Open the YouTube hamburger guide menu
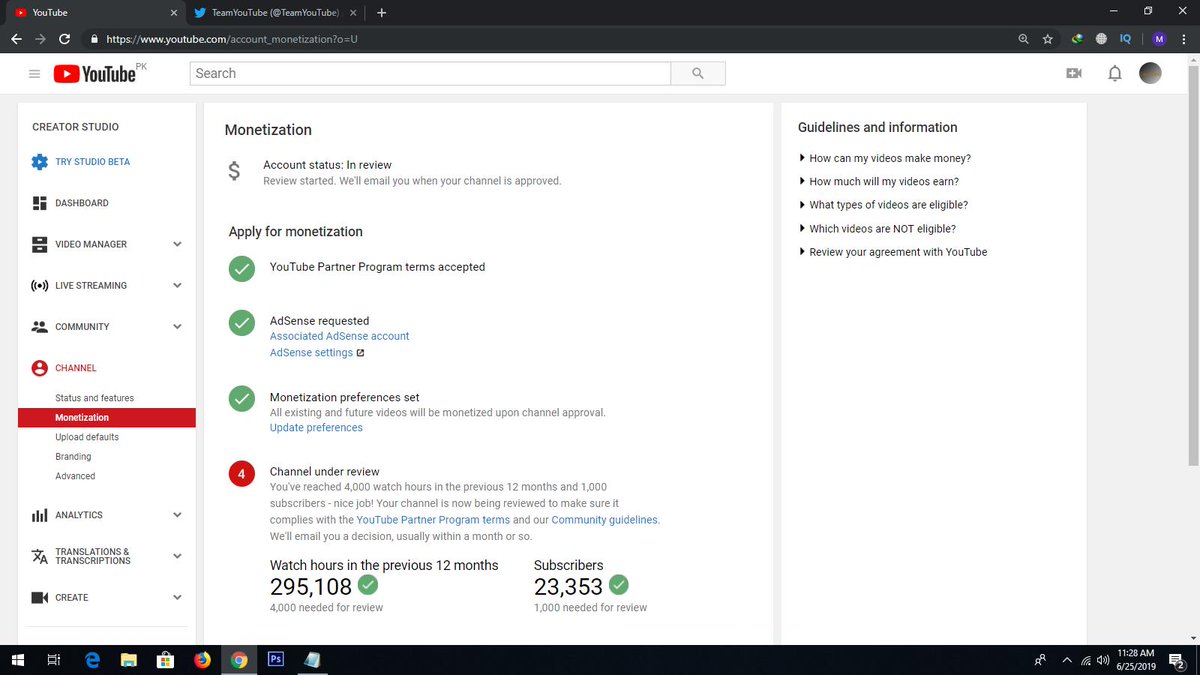Image resolution: width=1200 pixels, height=675 pixels. [x=34, y=74]
